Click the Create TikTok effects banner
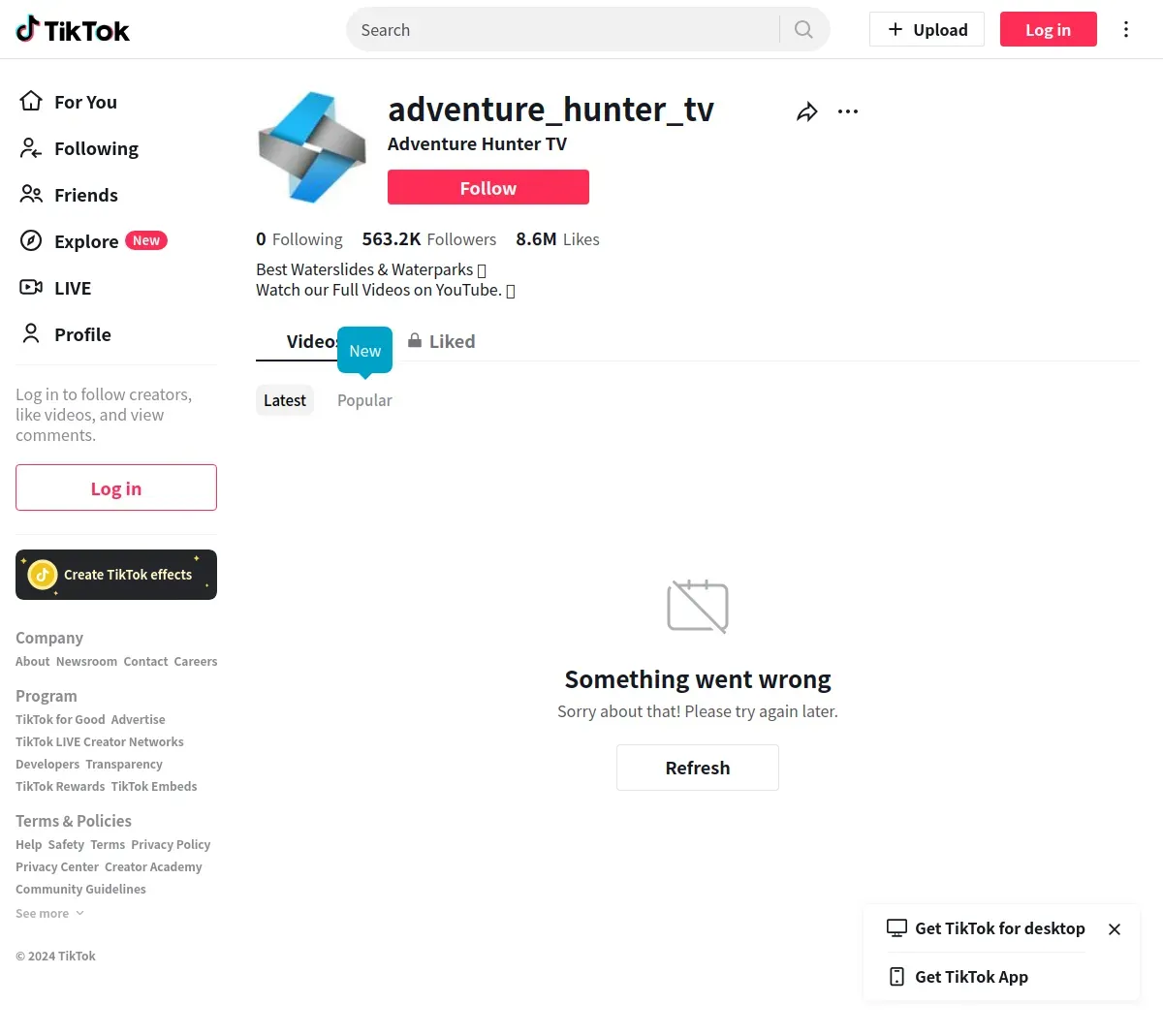 point(116,575)
